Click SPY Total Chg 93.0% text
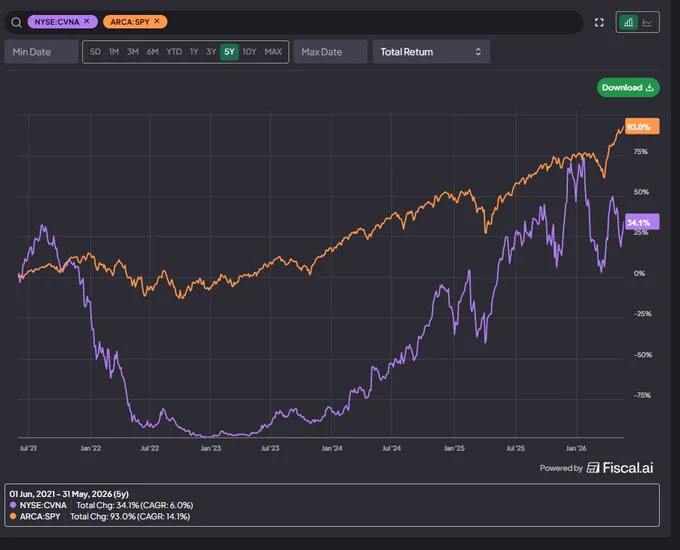Image resolution: width=680 pixels, height=550 pixels. pyautogui.click(x=130, y=516)
